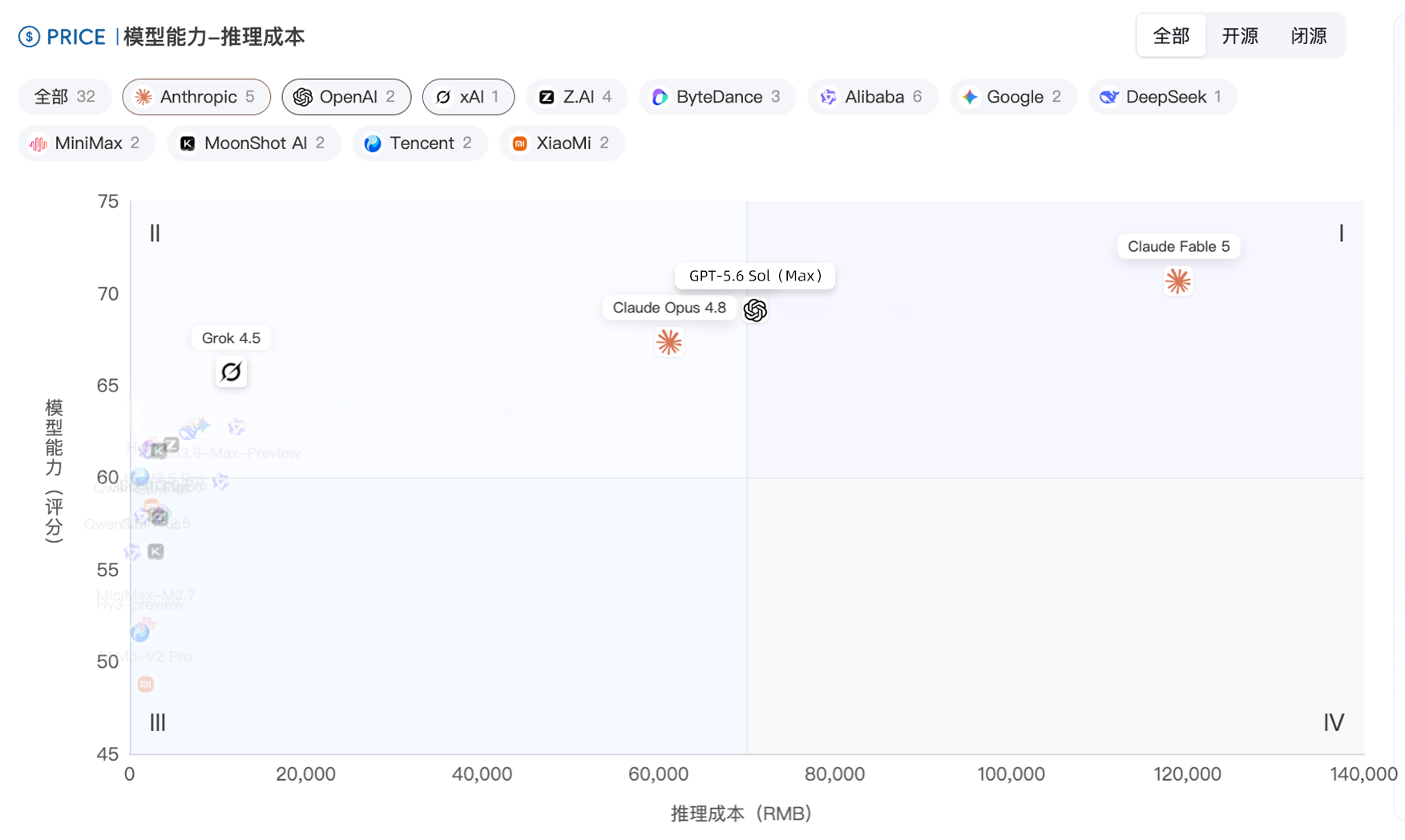The height and width of the screenshot is (840, 1405).
Task: Click the faded MoonShot K marker near score 56
Action: pos(155,551)
